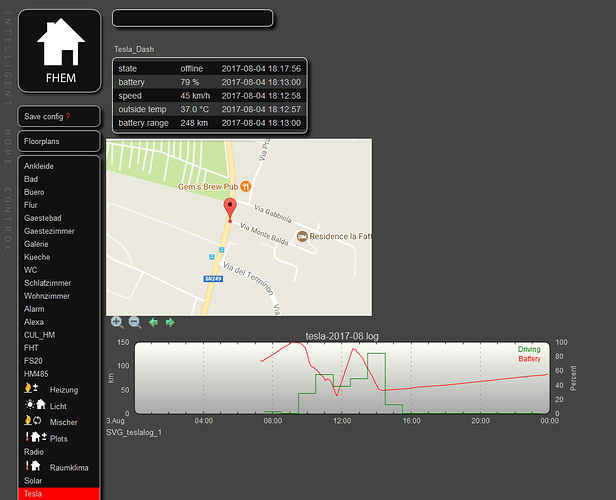Click the Mischer flame cycle icon
616x500 pixels.
pos(33,420)
